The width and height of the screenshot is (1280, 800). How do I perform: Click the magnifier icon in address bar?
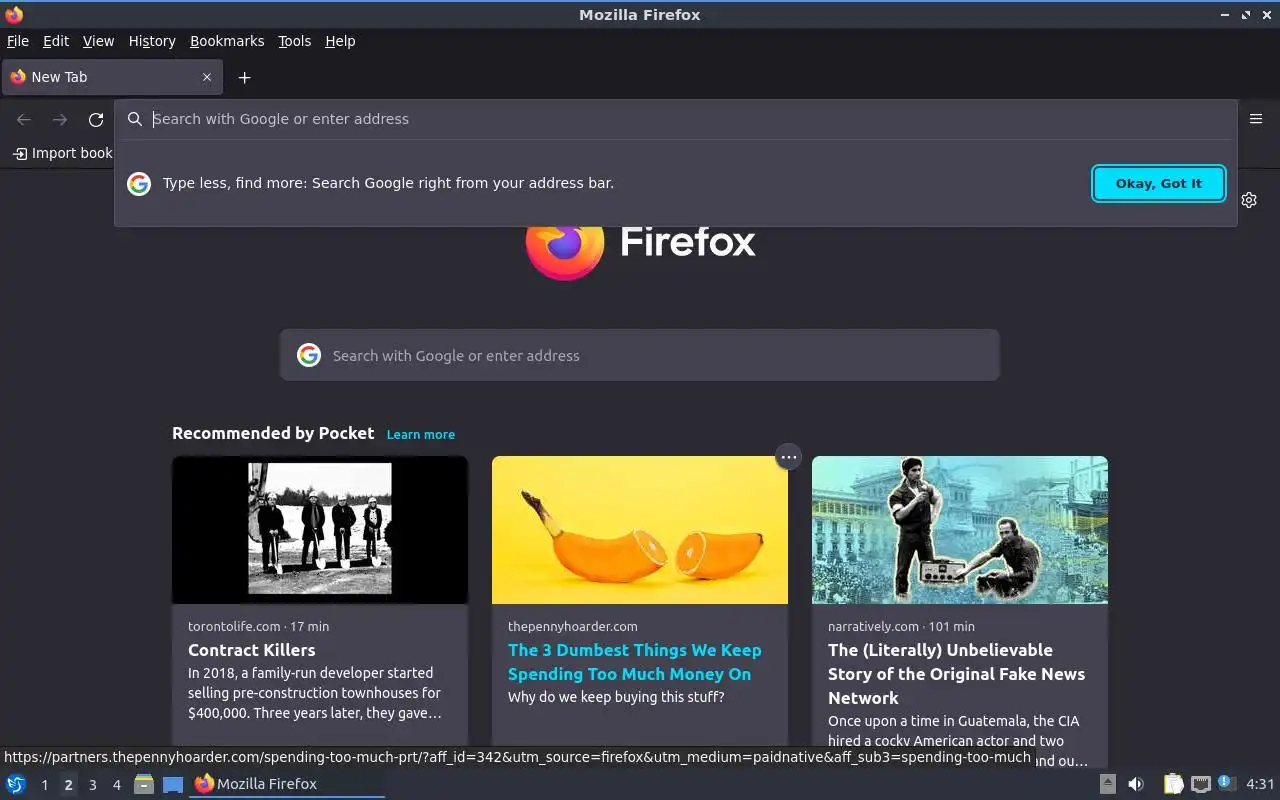tap(135, 119)
